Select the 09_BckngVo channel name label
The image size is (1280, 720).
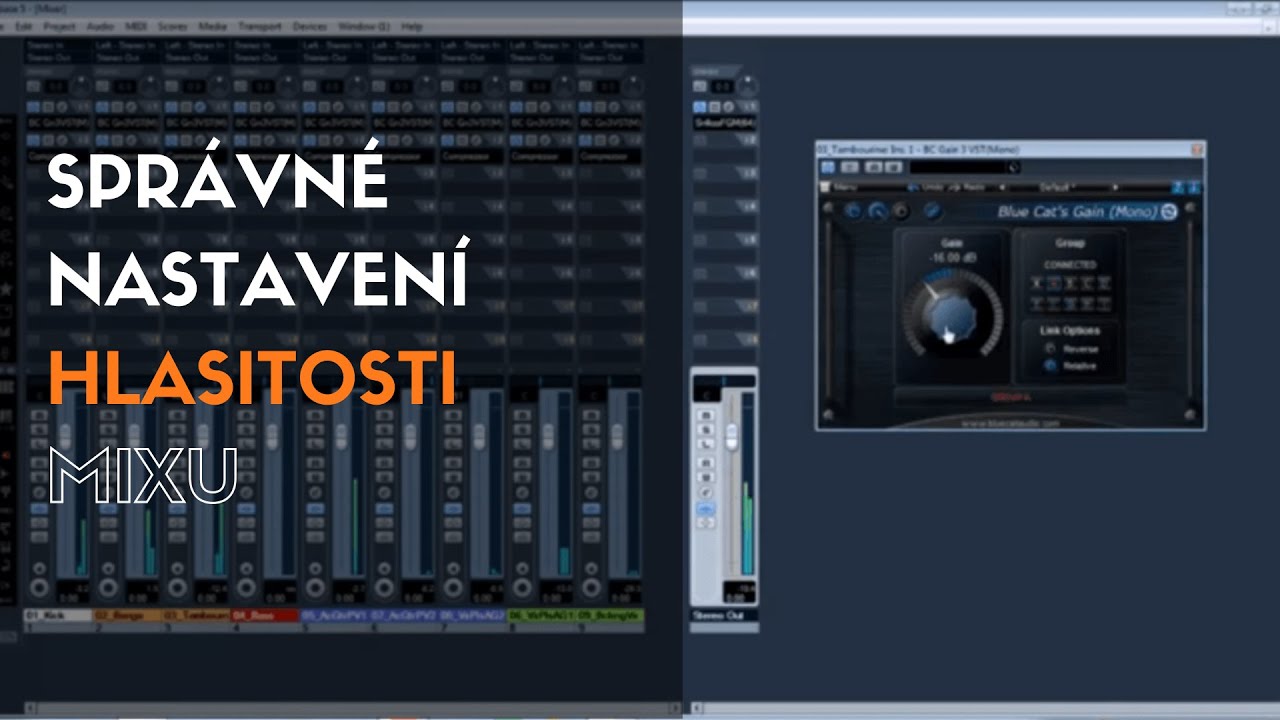pos(609,615)
